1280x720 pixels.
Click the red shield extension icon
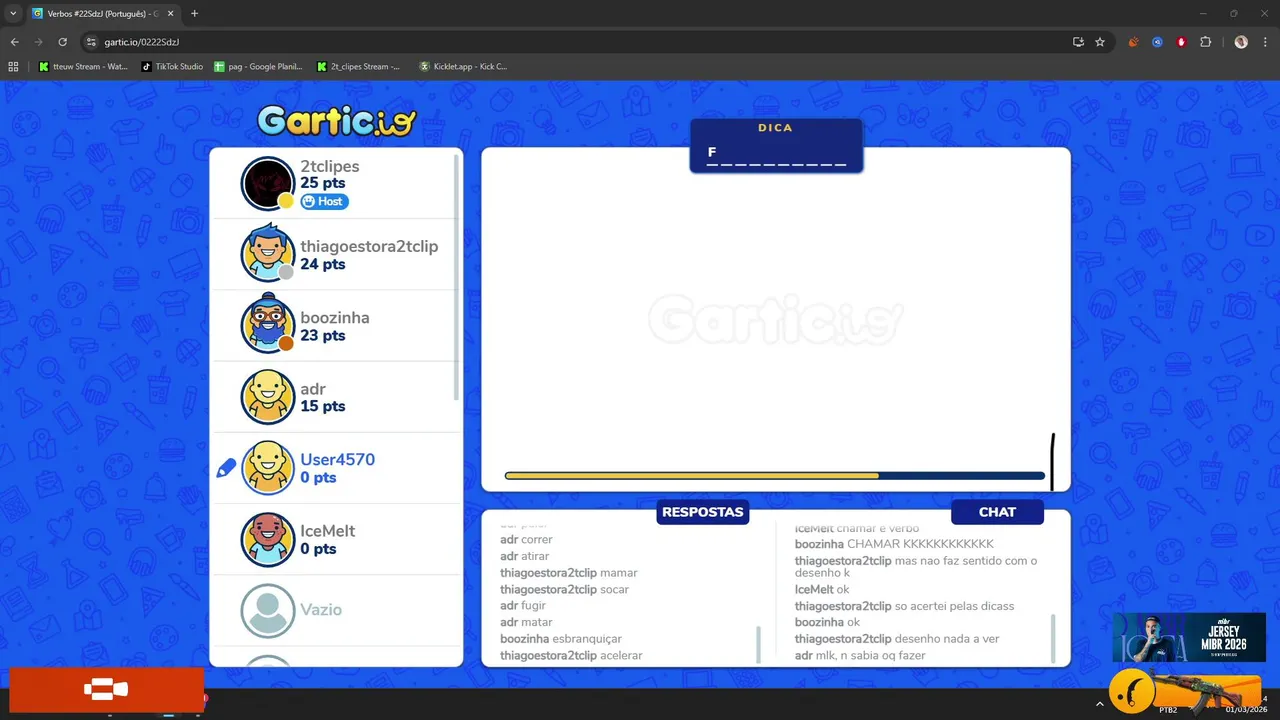(x=1181, y=42)
